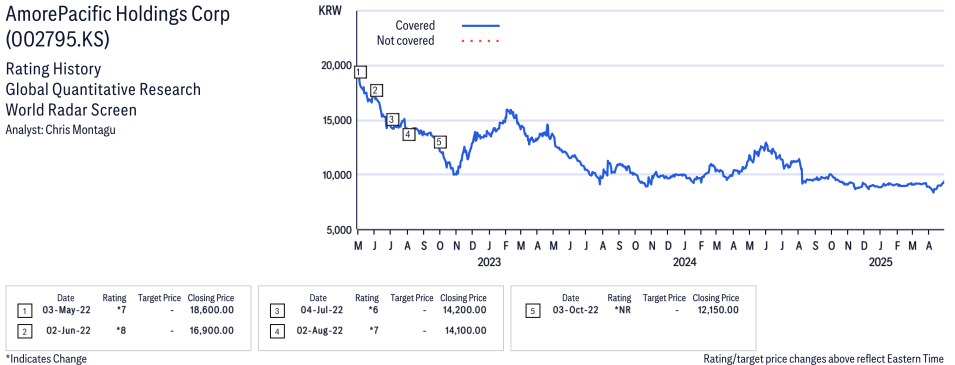Click the *8 rating value
The image size is (955, 365).
tap(121, 331)
